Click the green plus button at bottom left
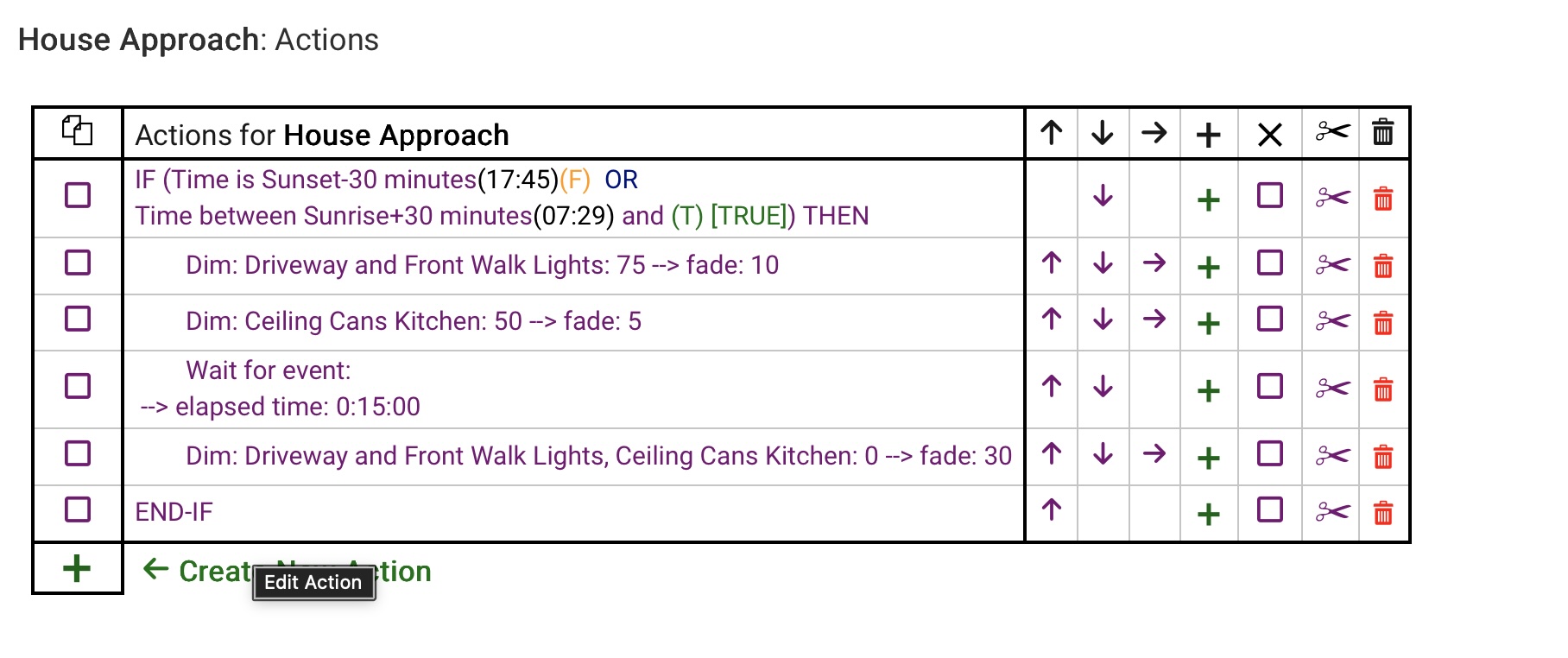Viewport: 1568px width, 658px height. click(x=77, y=568)
